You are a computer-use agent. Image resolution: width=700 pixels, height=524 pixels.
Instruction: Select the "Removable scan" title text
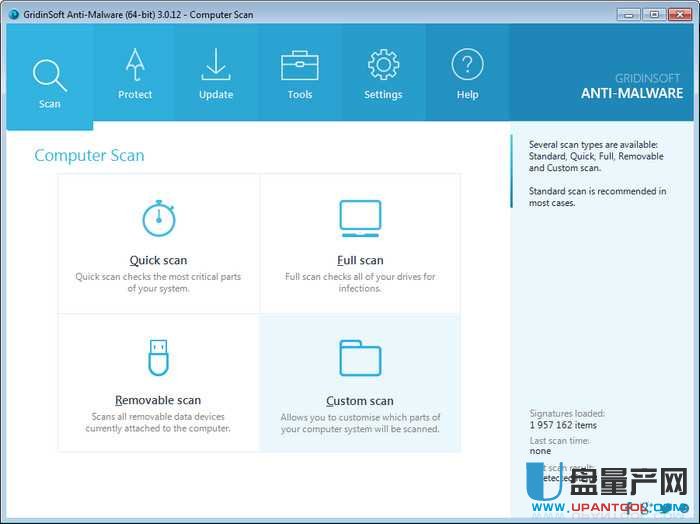tap(158, 400)
